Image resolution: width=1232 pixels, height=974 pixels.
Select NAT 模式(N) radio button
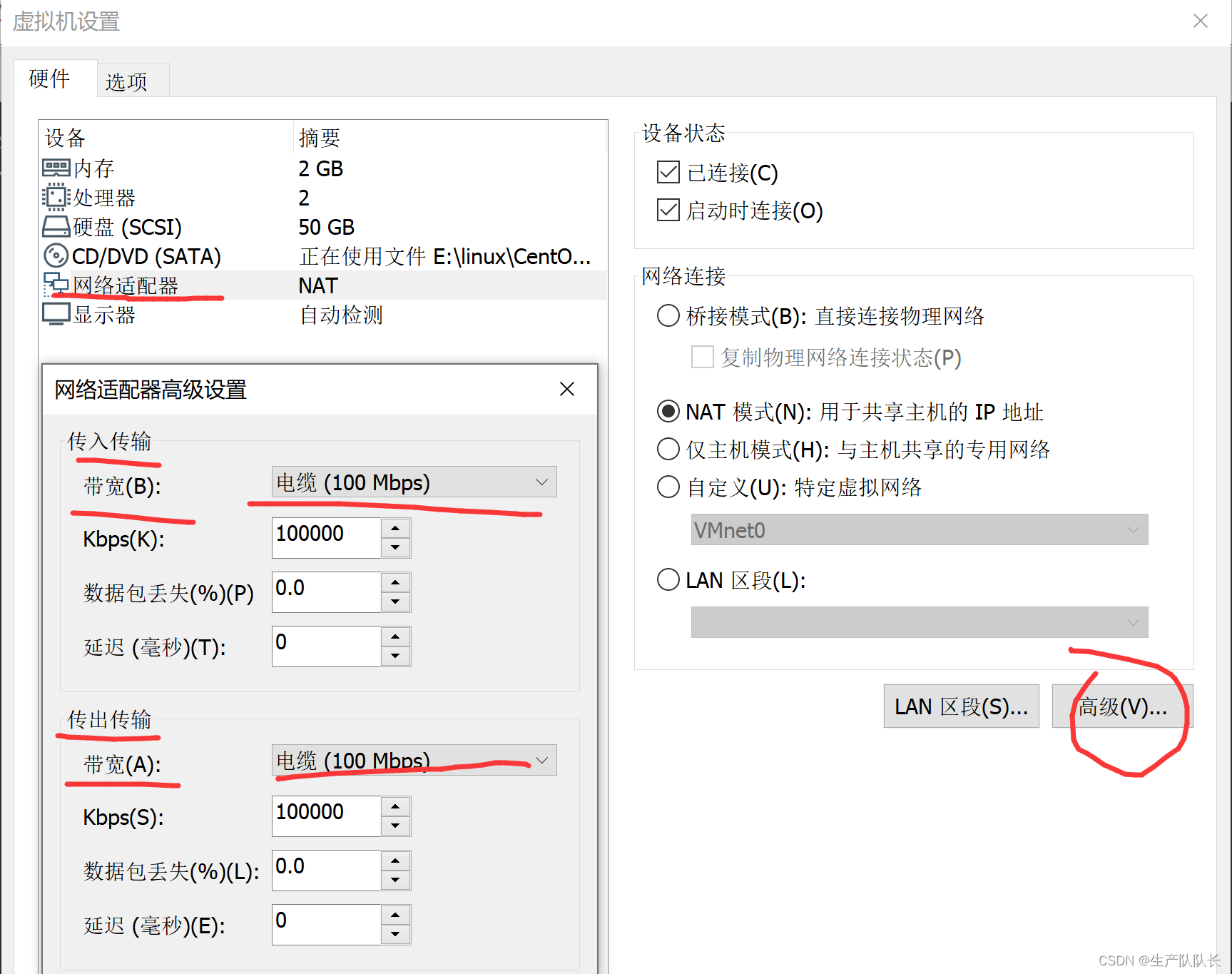(x=668, y=411)
